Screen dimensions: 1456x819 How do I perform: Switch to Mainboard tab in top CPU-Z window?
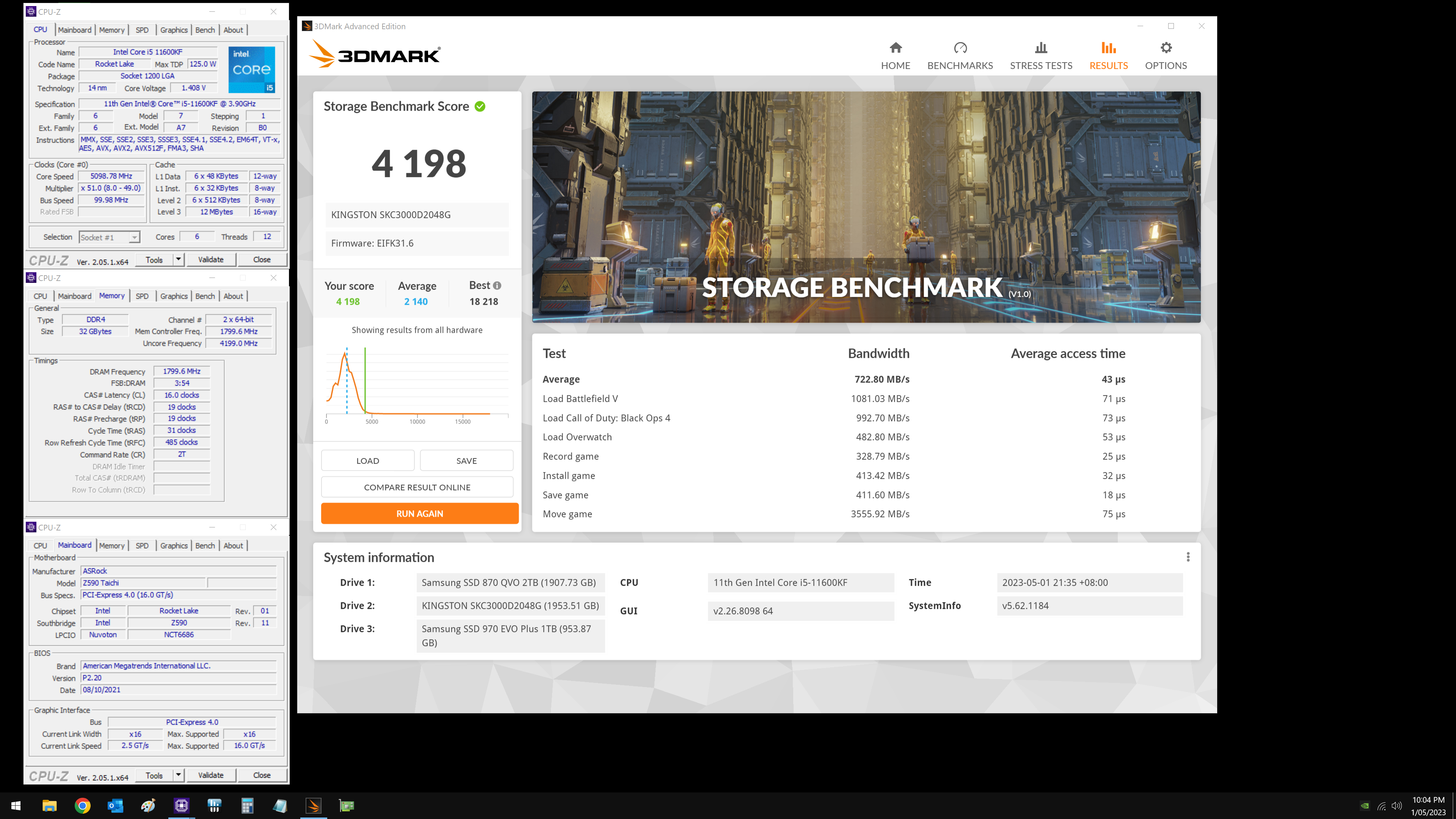pyautogui.click(x=75, y=30)
